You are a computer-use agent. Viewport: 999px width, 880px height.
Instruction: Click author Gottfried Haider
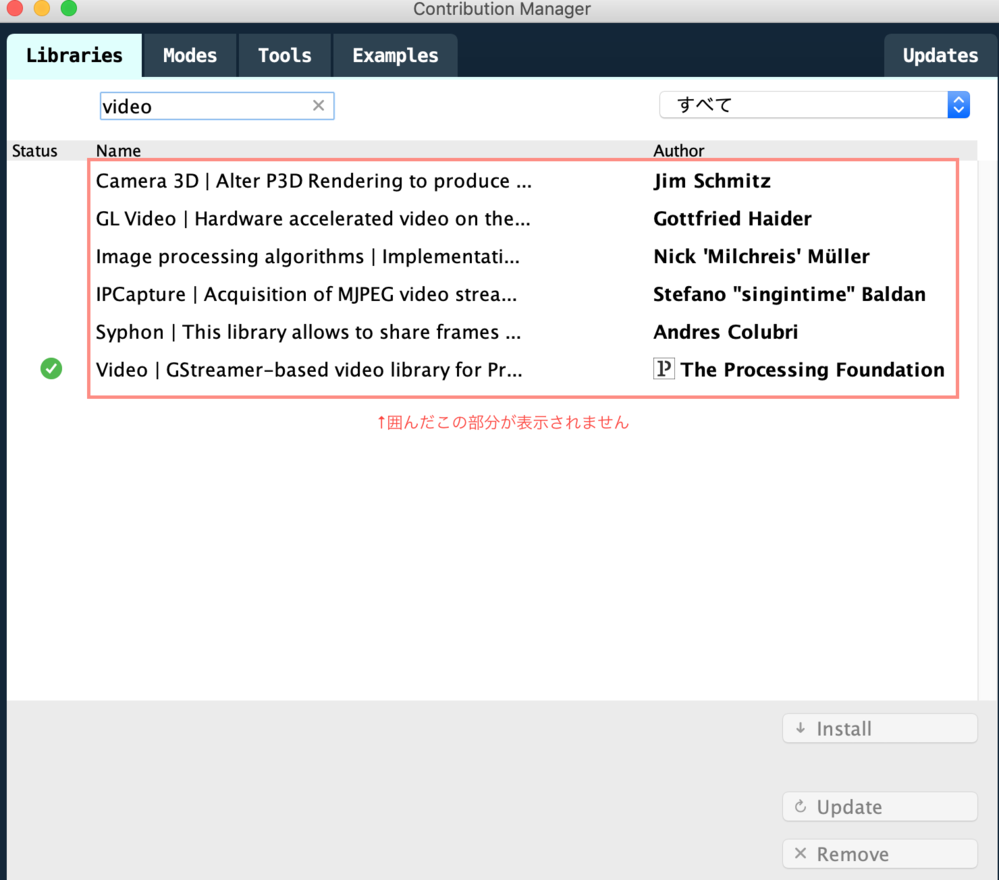pyautogui.click(x=732, y=219)
